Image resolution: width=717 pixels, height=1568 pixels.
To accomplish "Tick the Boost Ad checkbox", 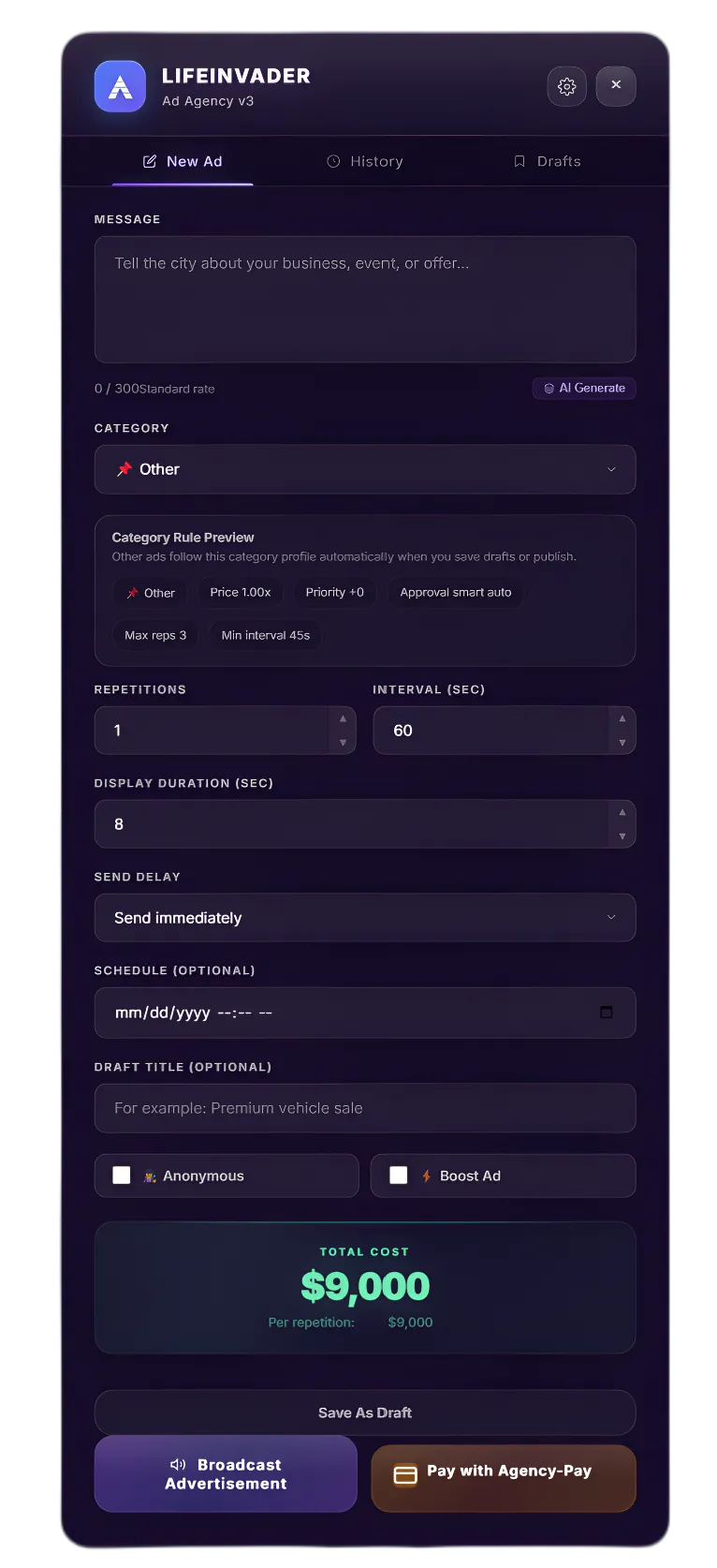I will tap(399, 1176).
